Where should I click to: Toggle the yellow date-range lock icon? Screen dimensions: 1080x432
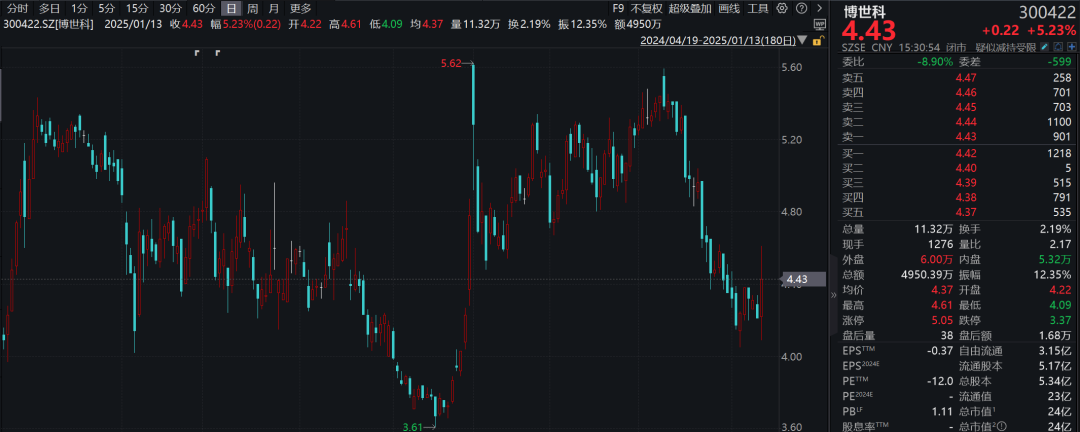coord(818,41)
